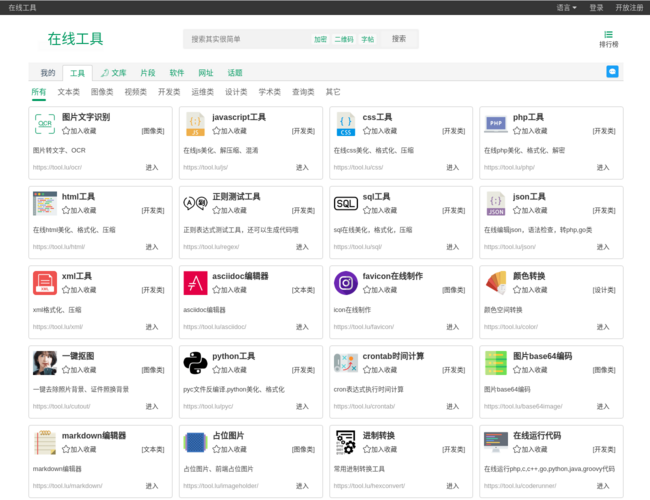Star 在线运行代码 with 加入收藏
The height and width of the screenshot is (500, 650).
[x=530, y=449]
